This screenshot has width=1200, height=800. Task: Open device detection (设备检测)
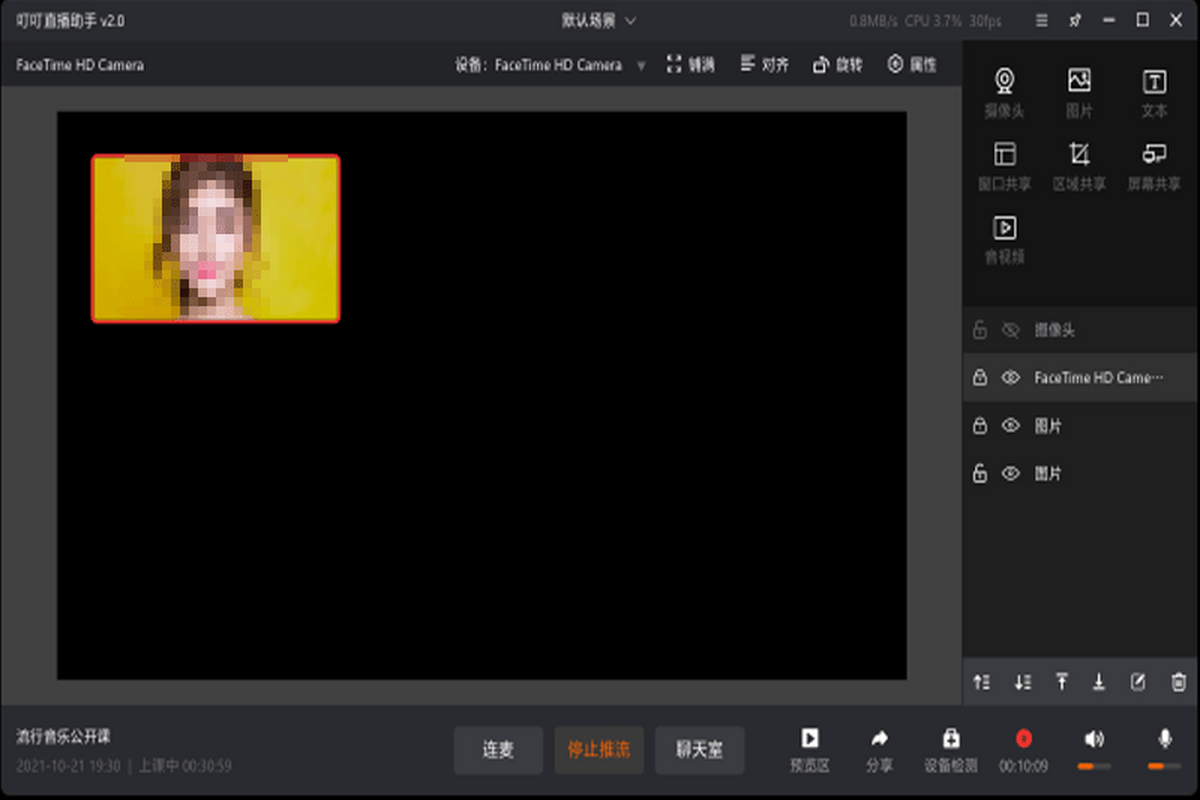[x=951, y=750]
